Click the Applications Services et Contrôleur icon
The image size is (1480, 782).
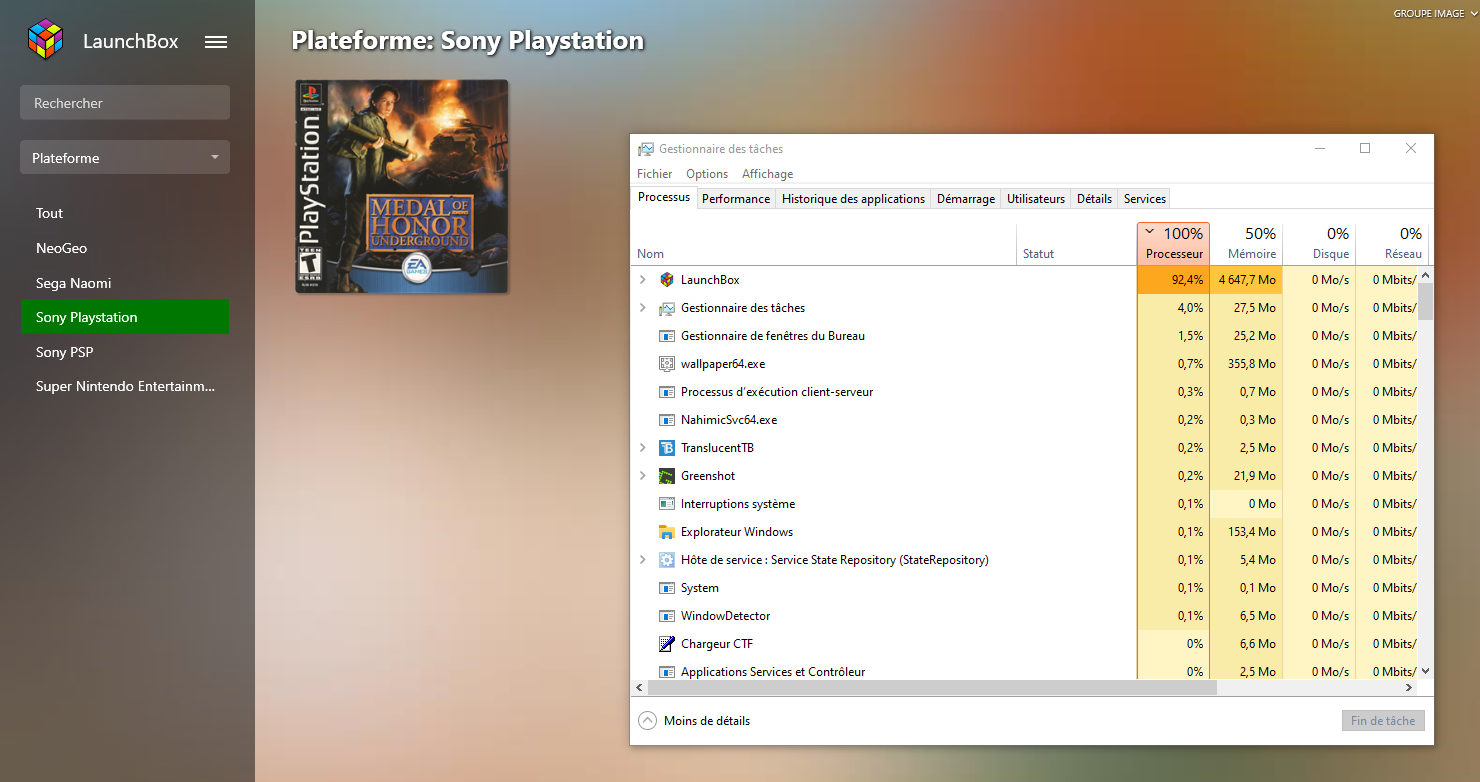click(x=667, y=672)
